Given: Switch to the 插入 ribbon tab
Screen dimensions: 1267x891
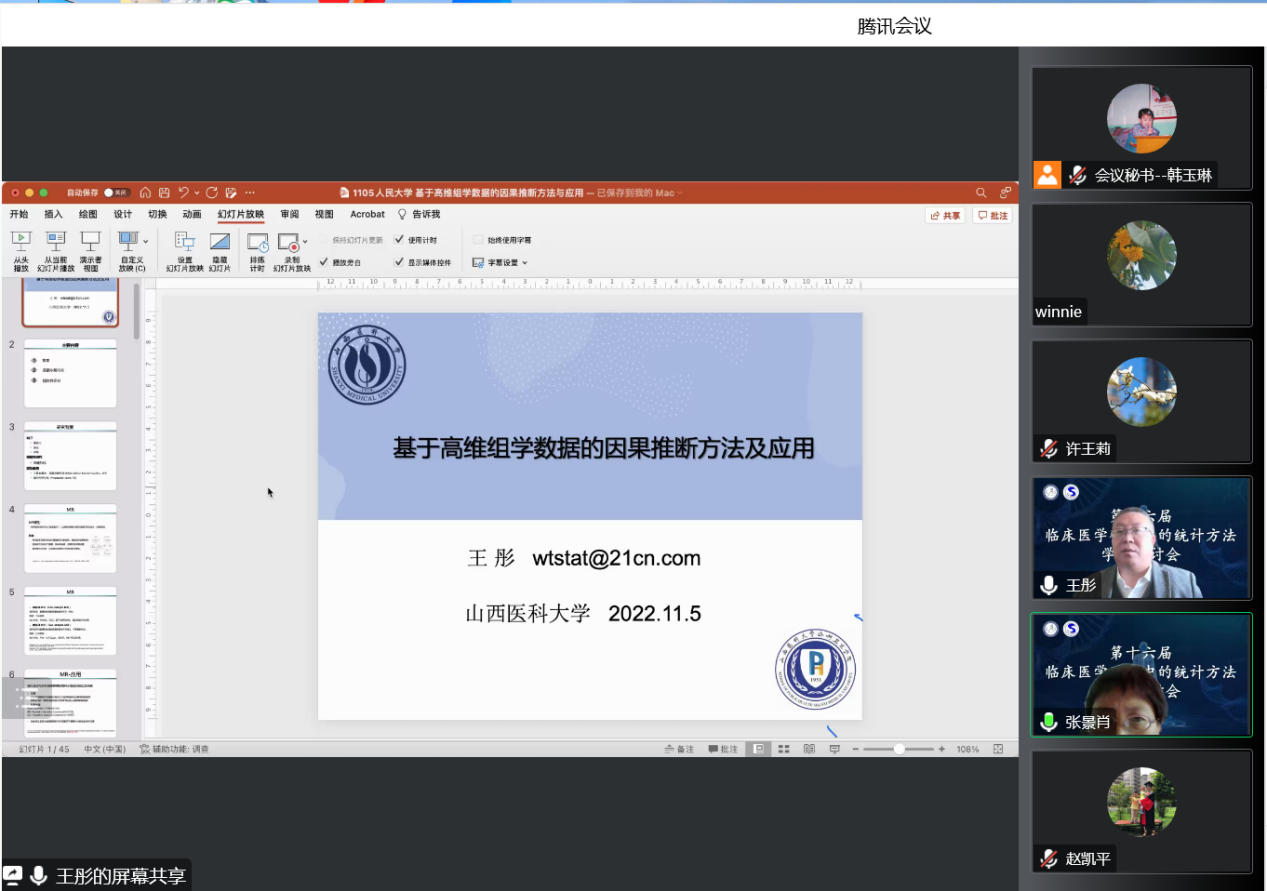Looking at the screenshot, I should (53, 214).
